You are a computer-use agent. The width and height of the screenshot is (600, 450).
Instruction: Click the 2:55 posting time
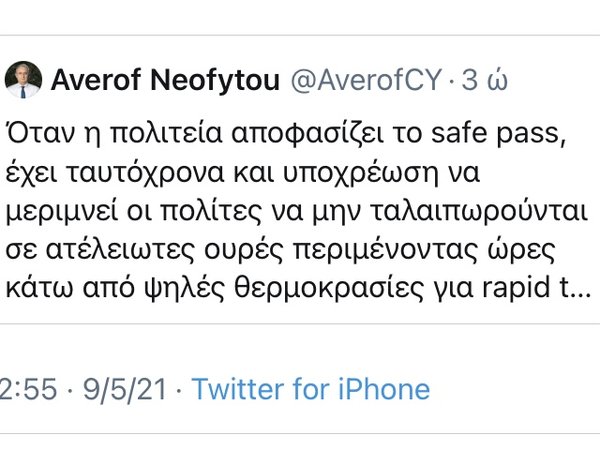[27, 389]
